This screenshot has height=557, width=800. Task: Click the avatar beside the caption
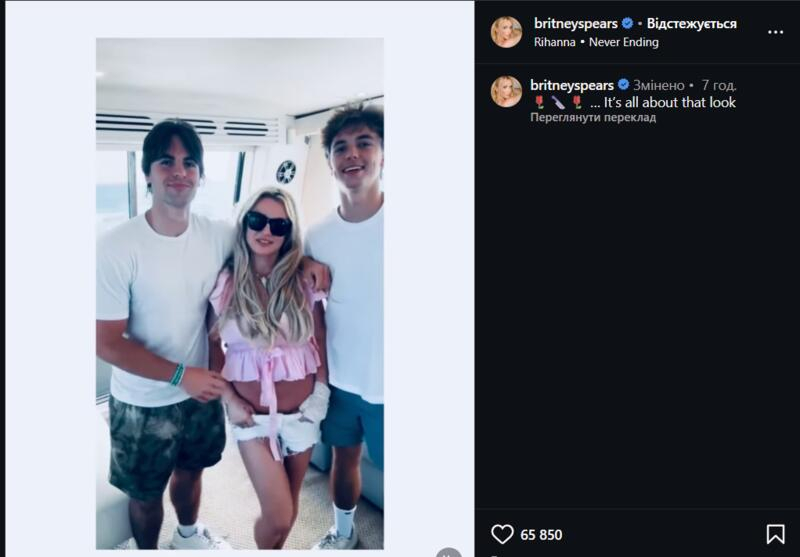click(506, 91)
